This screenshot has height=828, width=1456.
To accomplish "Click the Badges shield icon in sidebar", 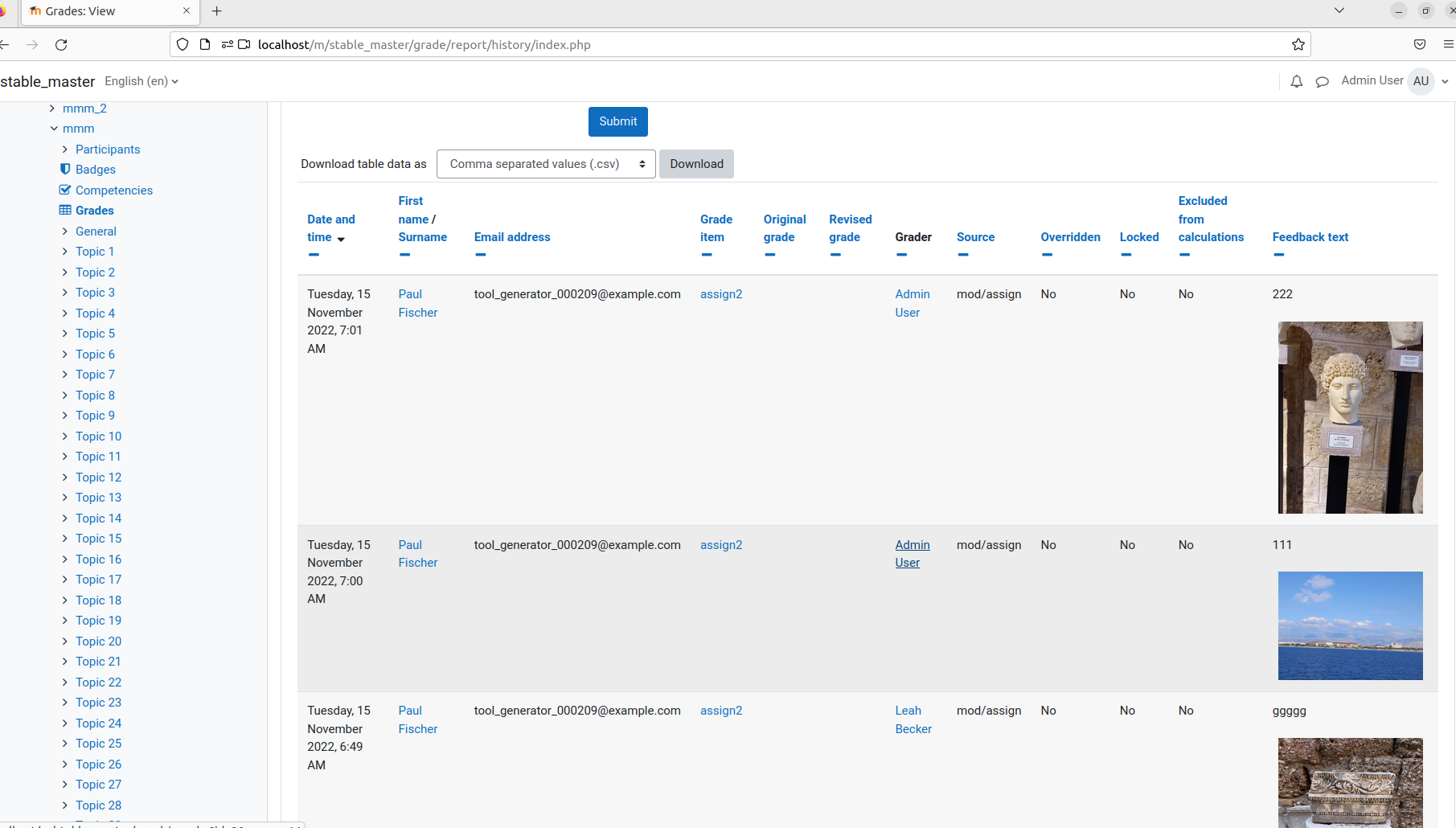I will point(65,169).
